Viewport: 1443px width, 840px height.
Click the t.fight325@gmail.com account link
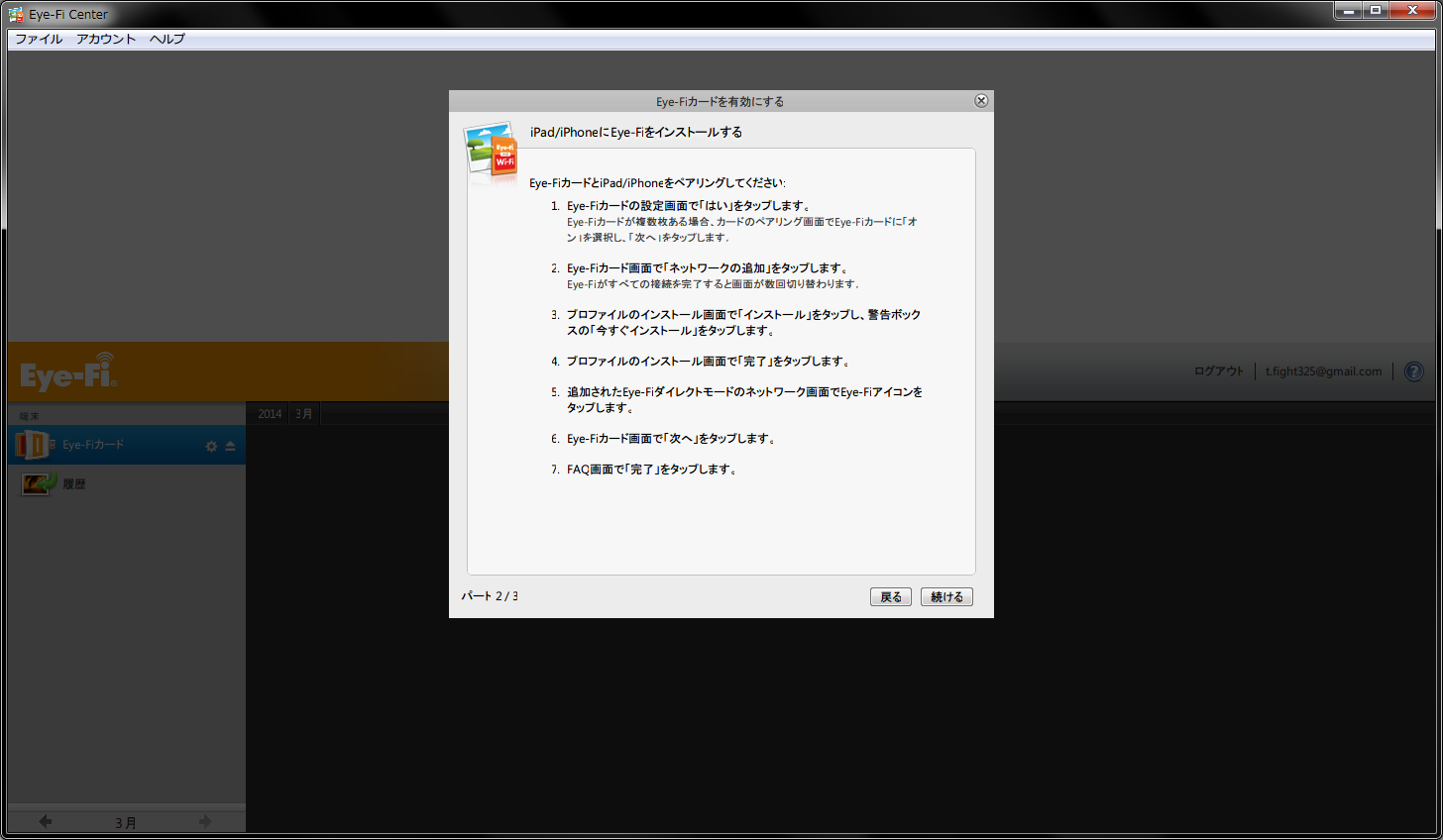coord(1323,371)
